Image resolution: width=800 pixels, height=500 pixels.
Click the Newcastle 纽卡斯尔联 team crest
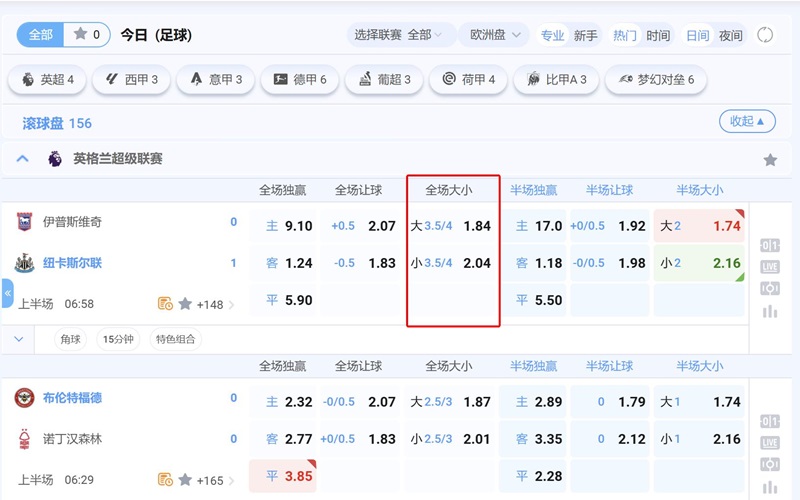coord(24,263)
